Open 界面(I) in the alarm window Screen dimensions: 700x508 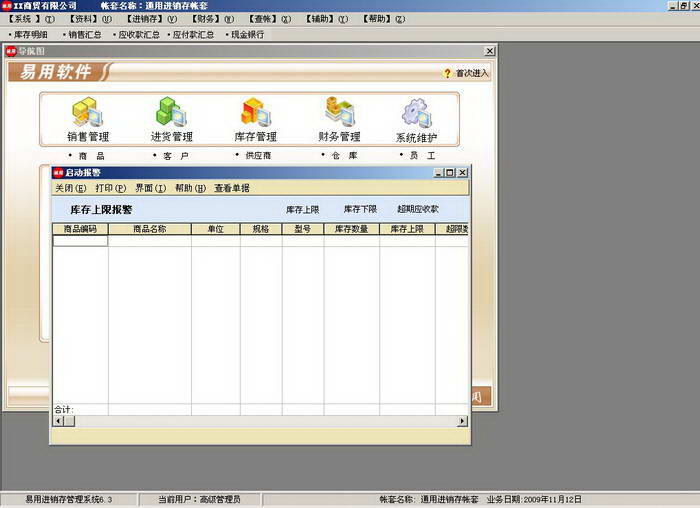[x=150, y=188]
